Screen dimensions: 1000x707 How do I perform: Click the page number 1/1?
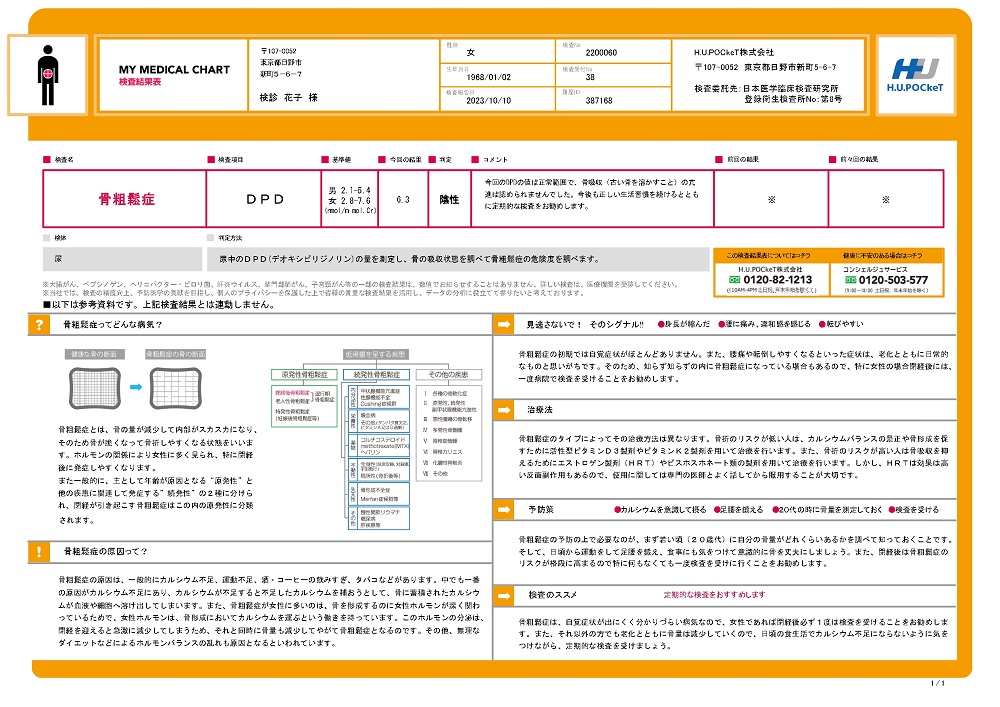tap(937, 683)
